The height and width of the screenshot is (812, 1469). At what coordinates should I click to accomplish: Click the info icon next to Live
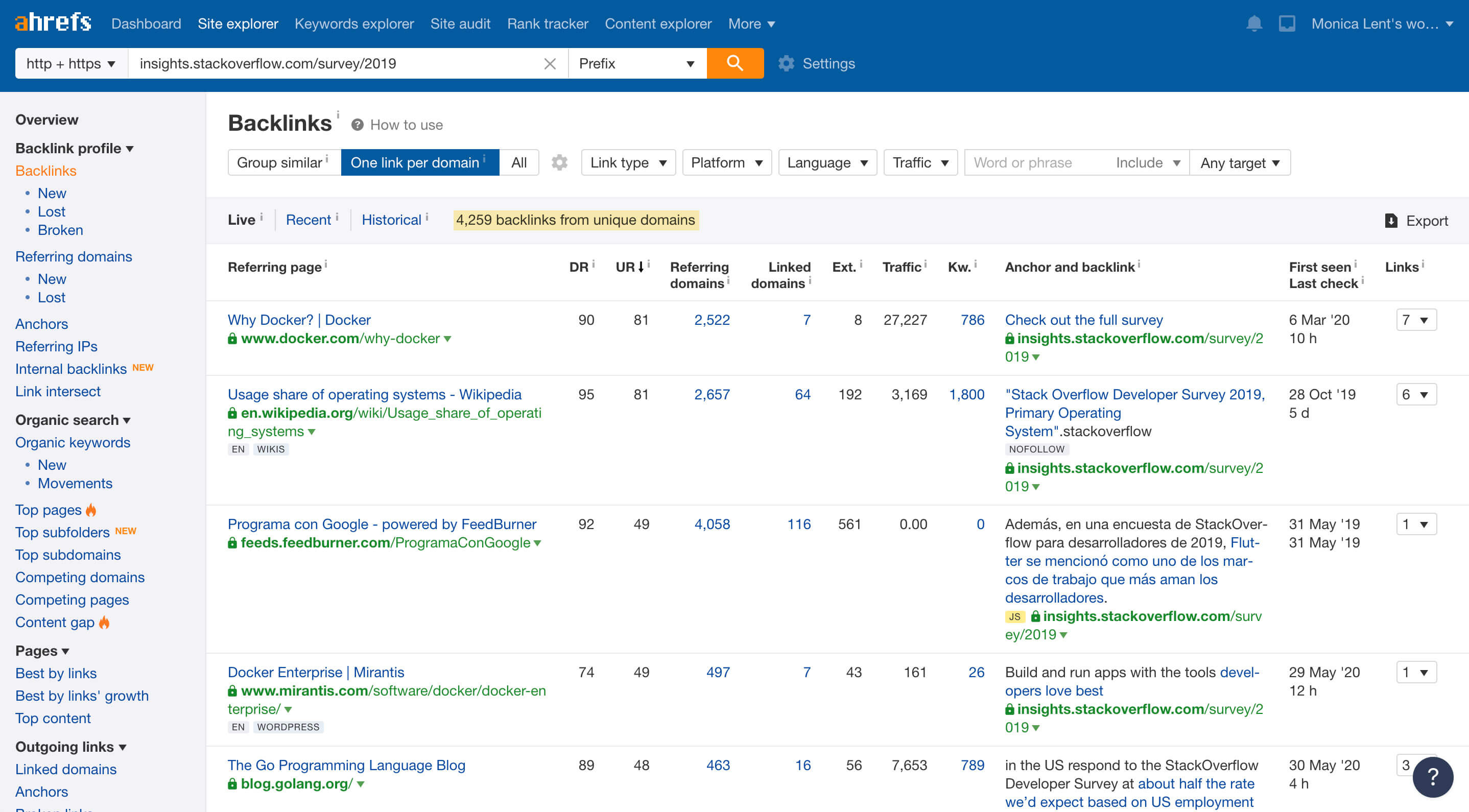[261, 216]
